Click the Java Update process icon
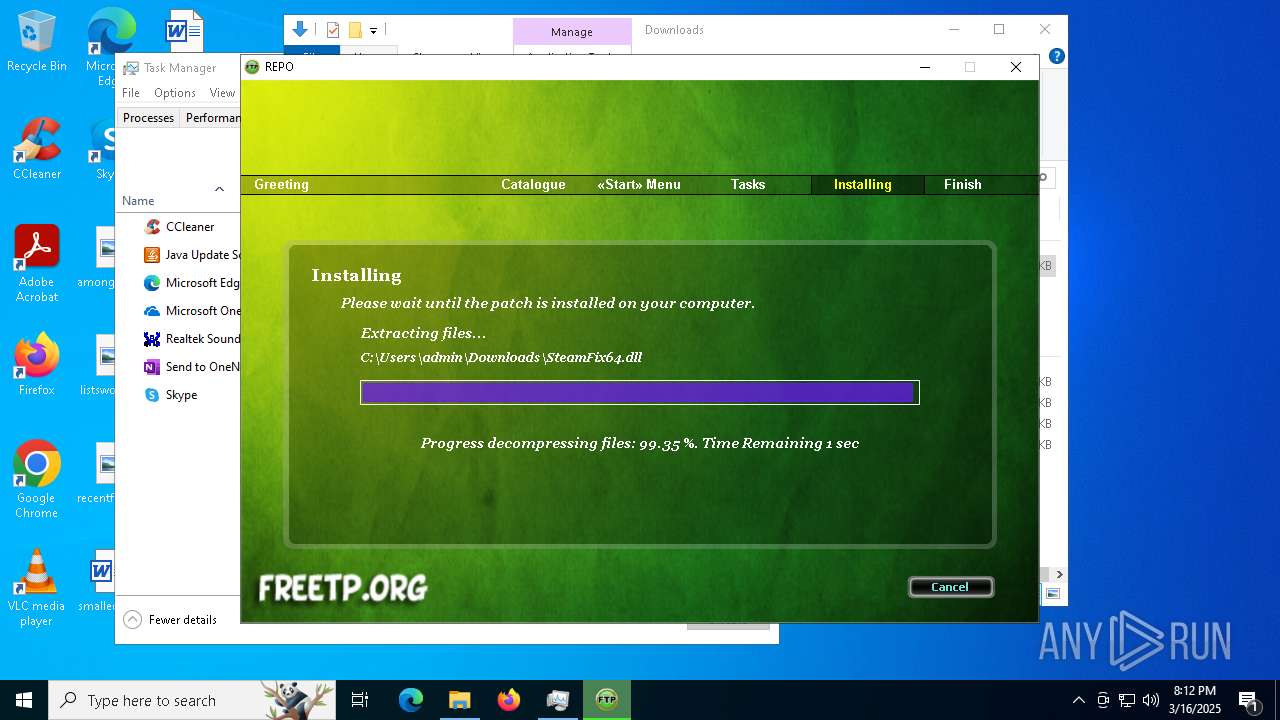The image size is (1280, 720). click(152, 255)
